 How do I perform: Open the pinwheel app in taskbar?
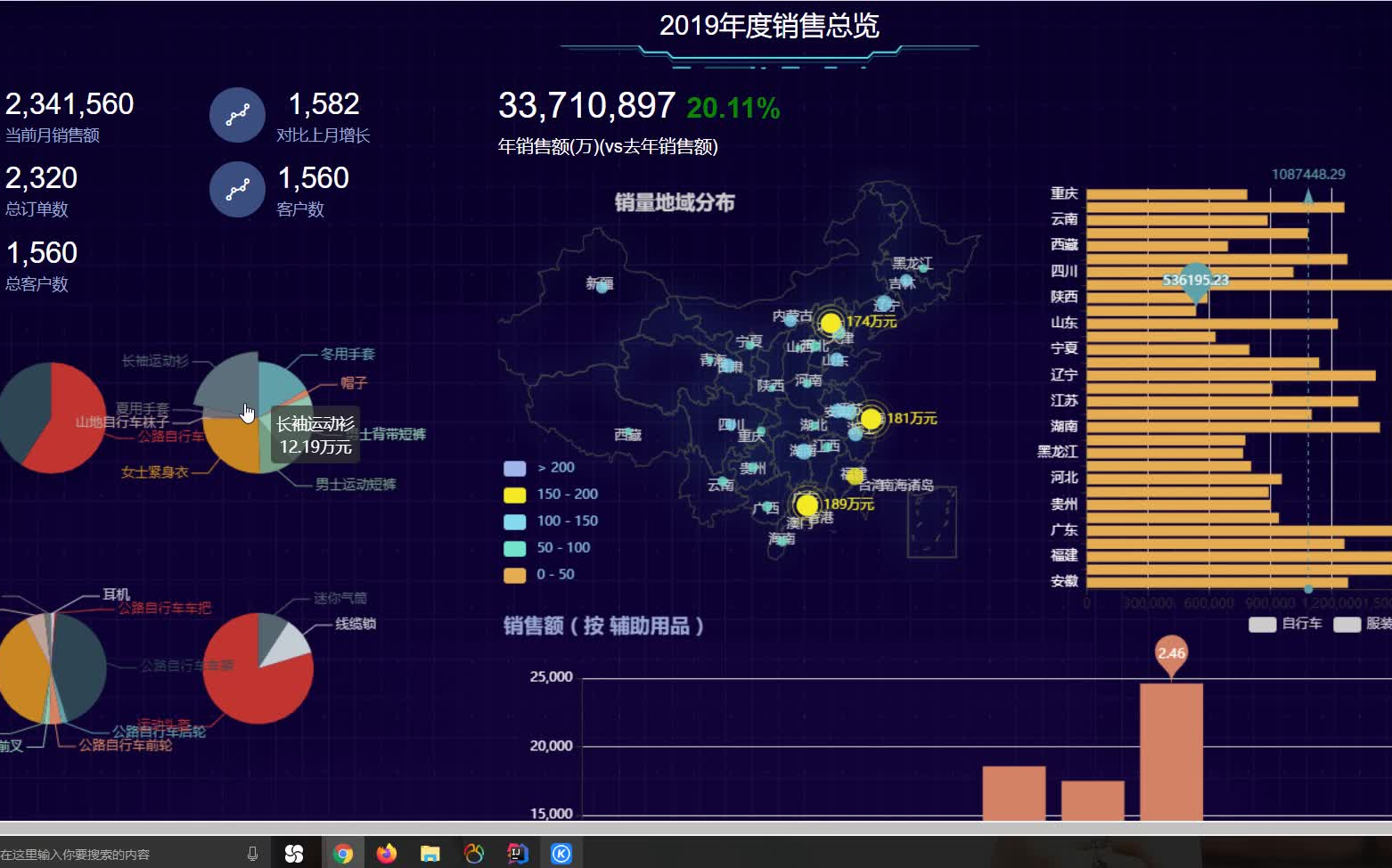pos(294,854)
